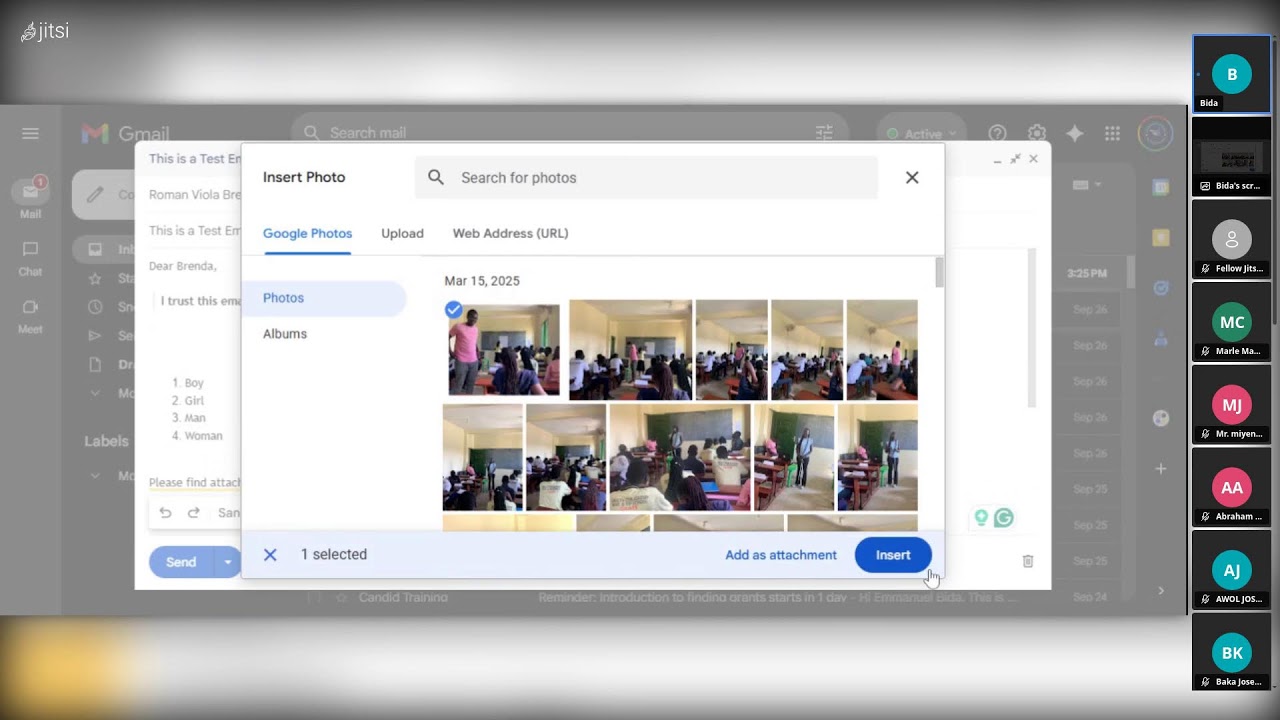The width and height of the screenshot is (1280, 720).
Task: Open the Active status dropdown
Action: click(x=922, y=134)
